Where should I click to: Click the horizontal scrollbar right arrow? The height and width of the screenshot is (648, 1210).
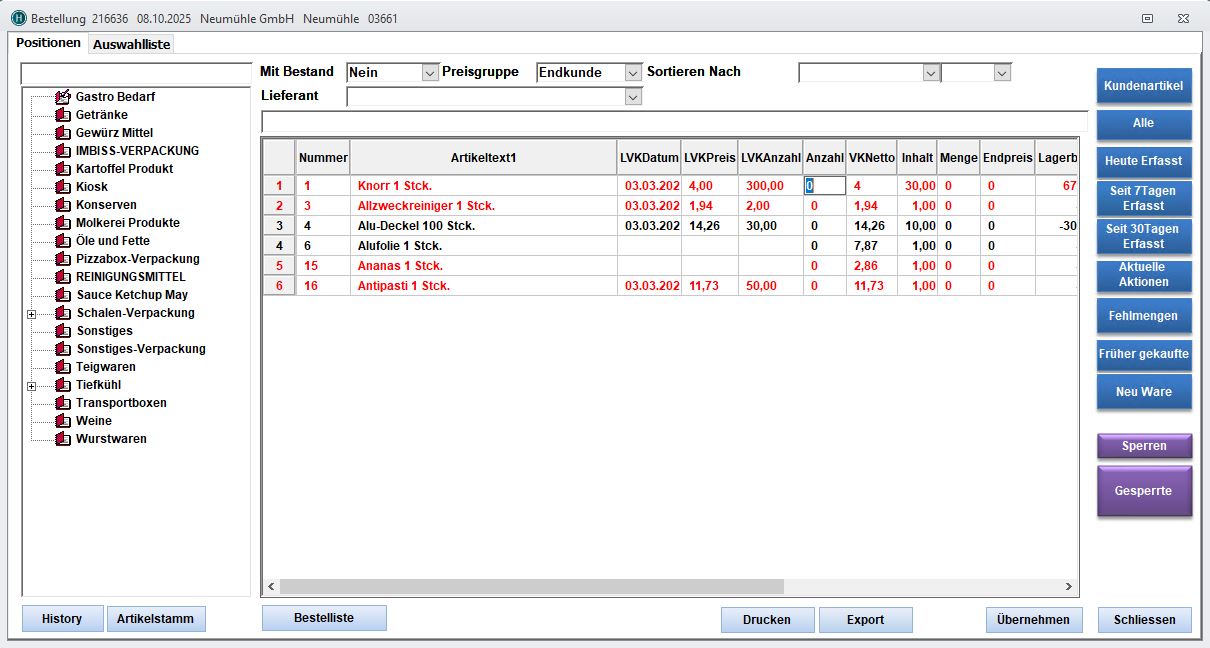pyautogui.click(x=1068, y=587)
